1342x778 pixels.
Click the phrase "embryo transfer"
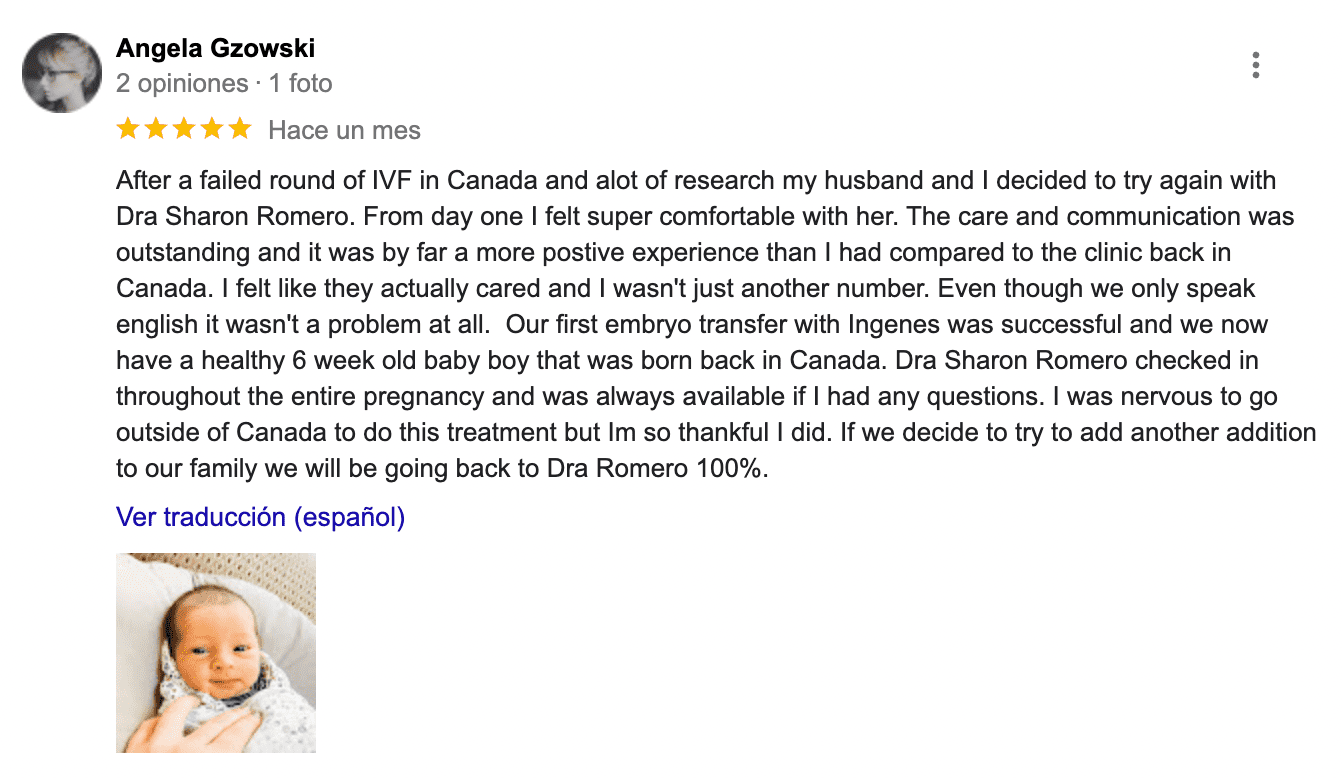pos(677,324)
